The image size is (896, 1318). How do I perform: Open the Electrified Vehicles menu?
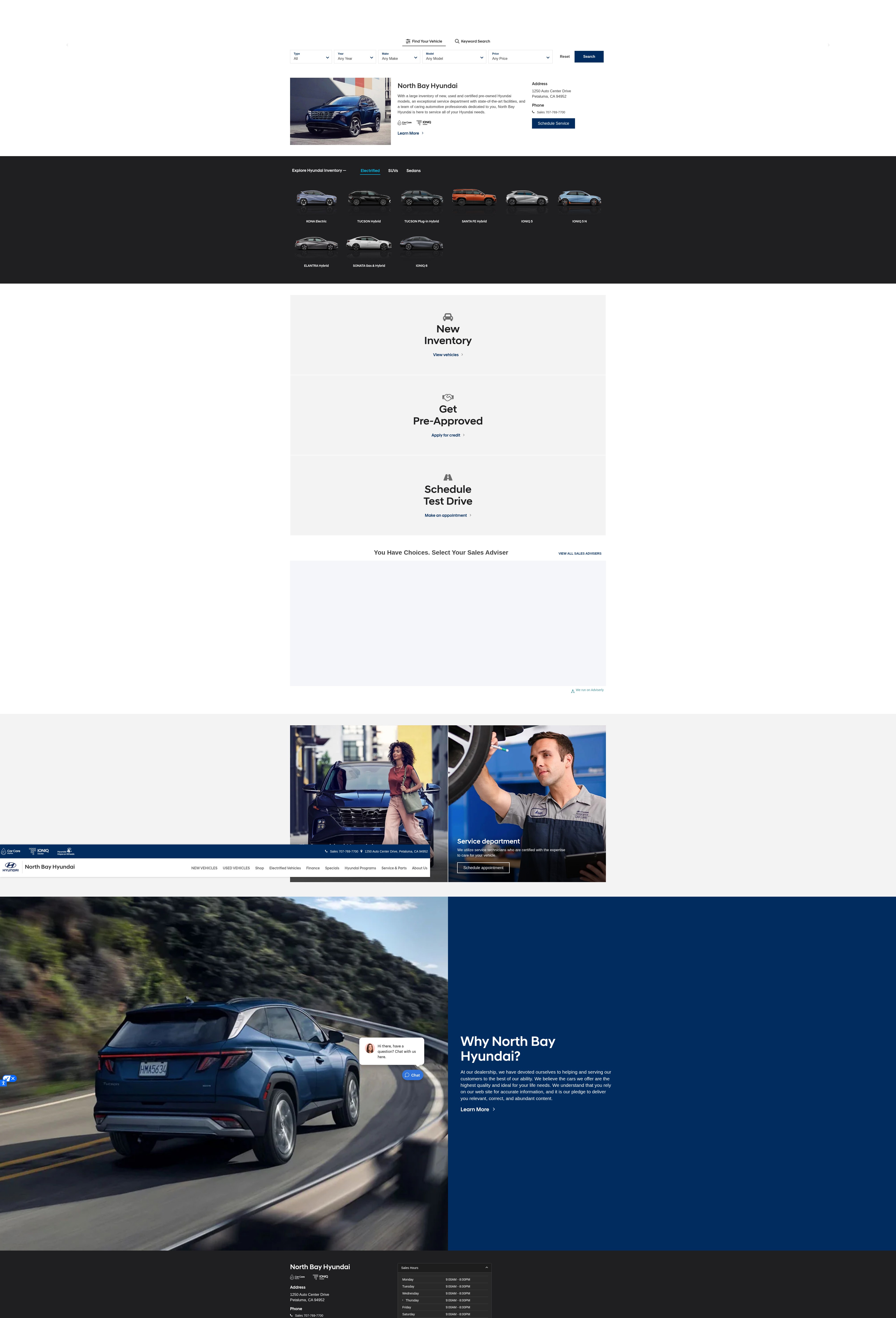(x=285, y=868)
